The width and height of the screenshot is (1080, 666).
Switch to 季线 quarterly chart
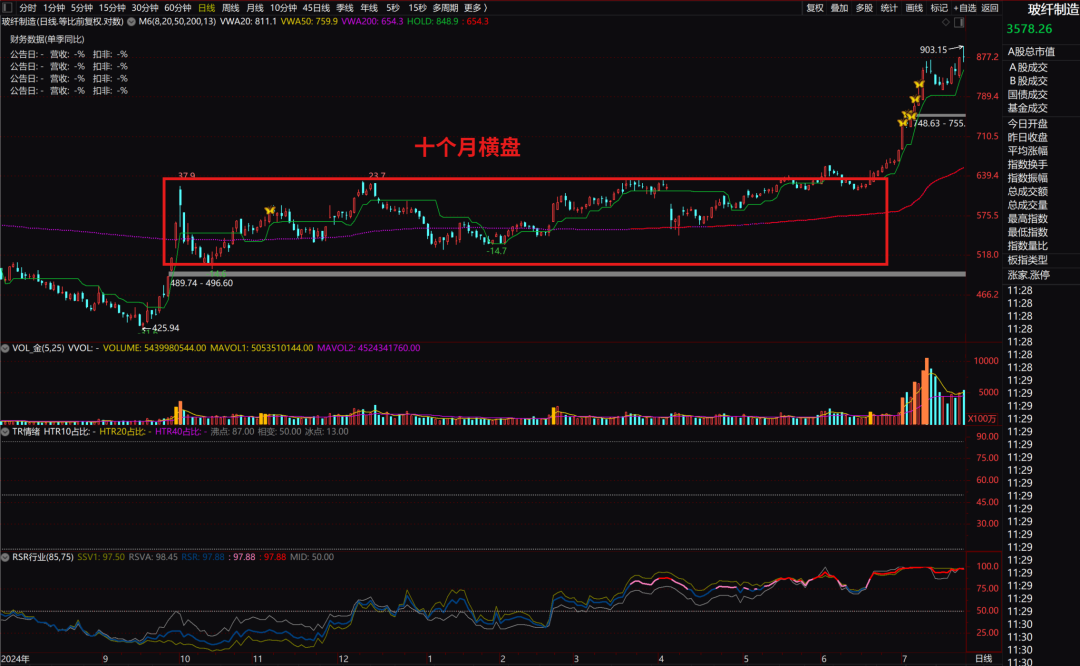click(x=345, y=8)
